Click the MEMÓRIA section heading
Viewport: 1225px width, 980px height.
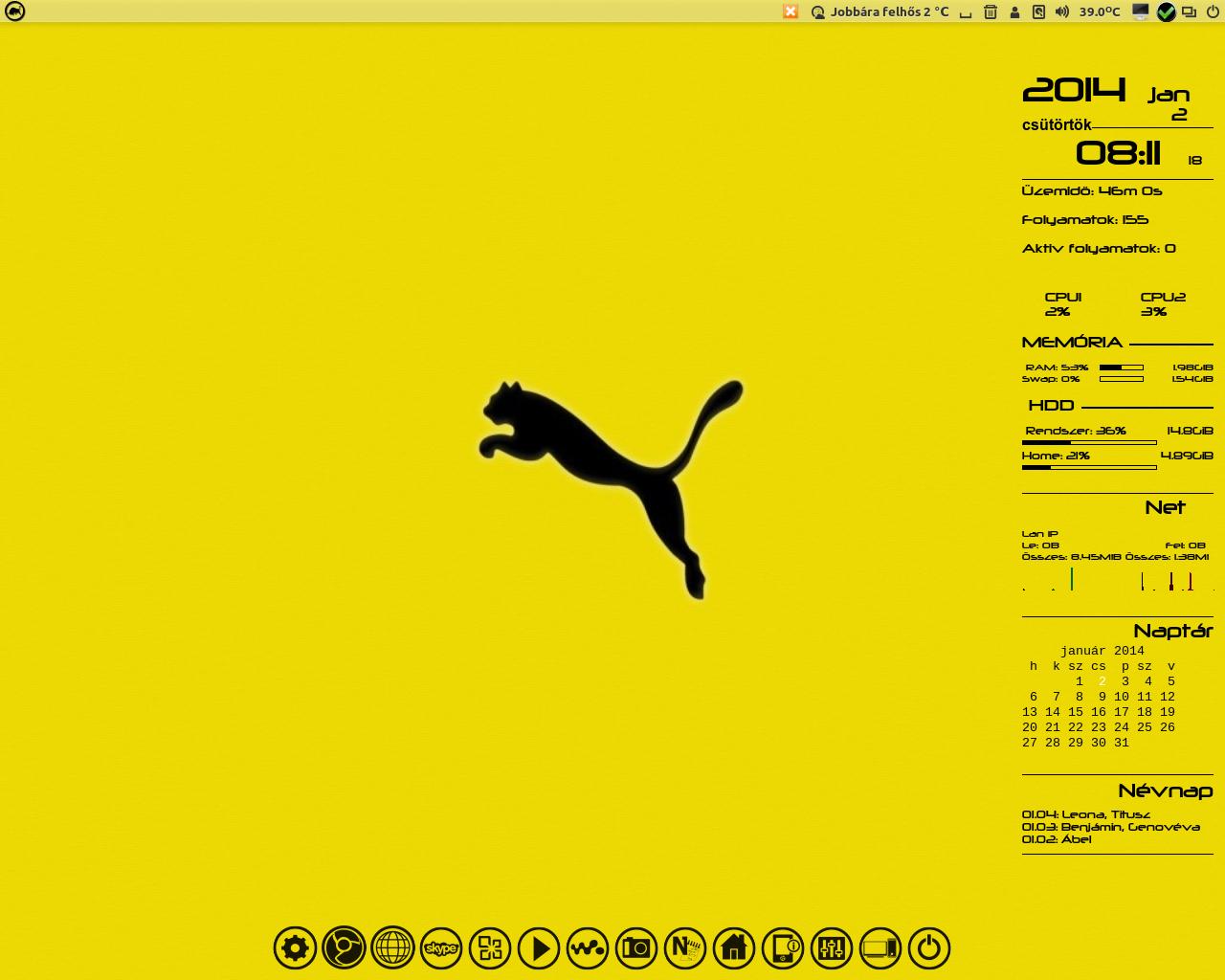1072,342
